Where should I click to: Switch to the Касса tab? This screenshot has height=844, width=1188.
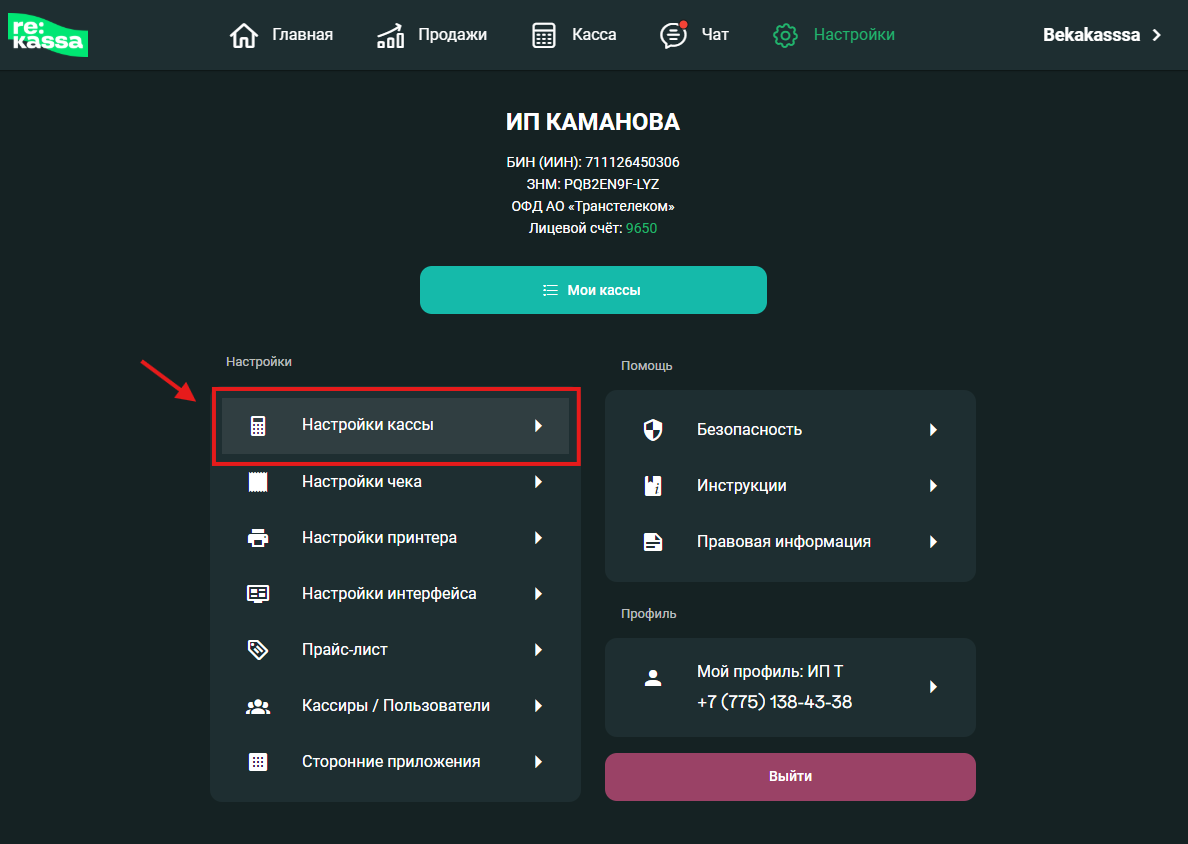pos(574,35)
